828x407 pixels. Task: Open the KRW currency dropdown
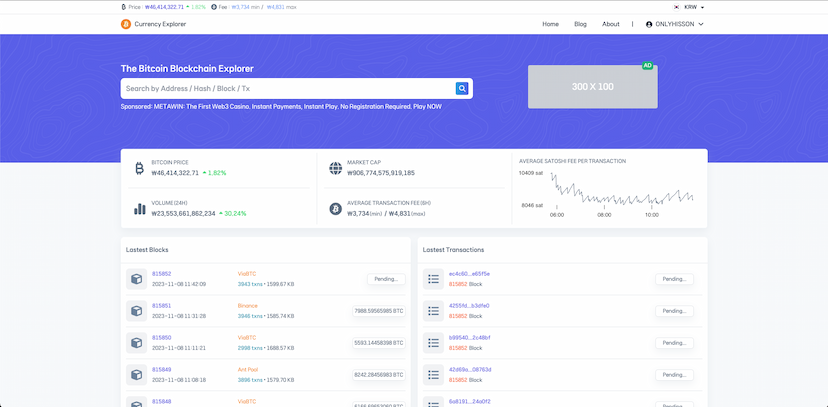click(693, 7)
